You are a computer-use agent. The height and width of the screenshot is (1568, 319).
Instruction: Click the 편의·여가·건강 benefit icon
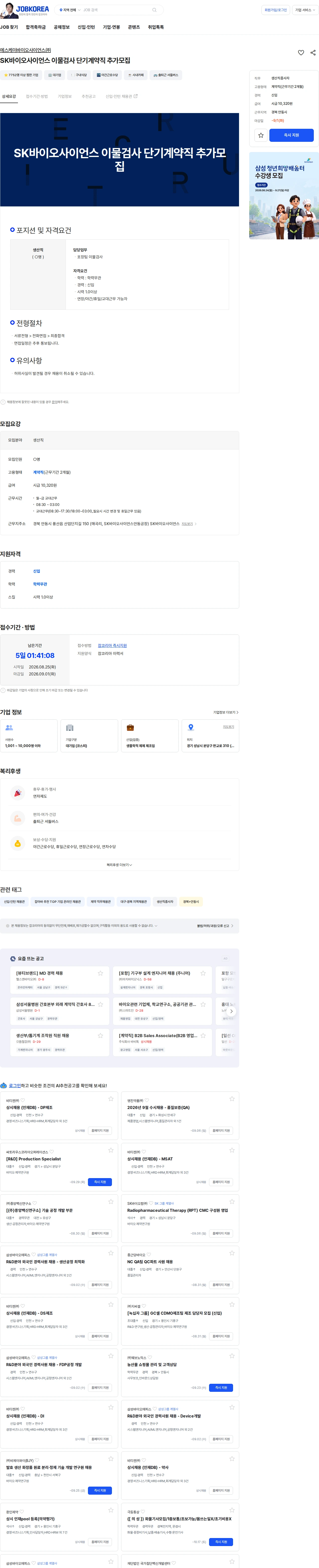pos(18,818)
